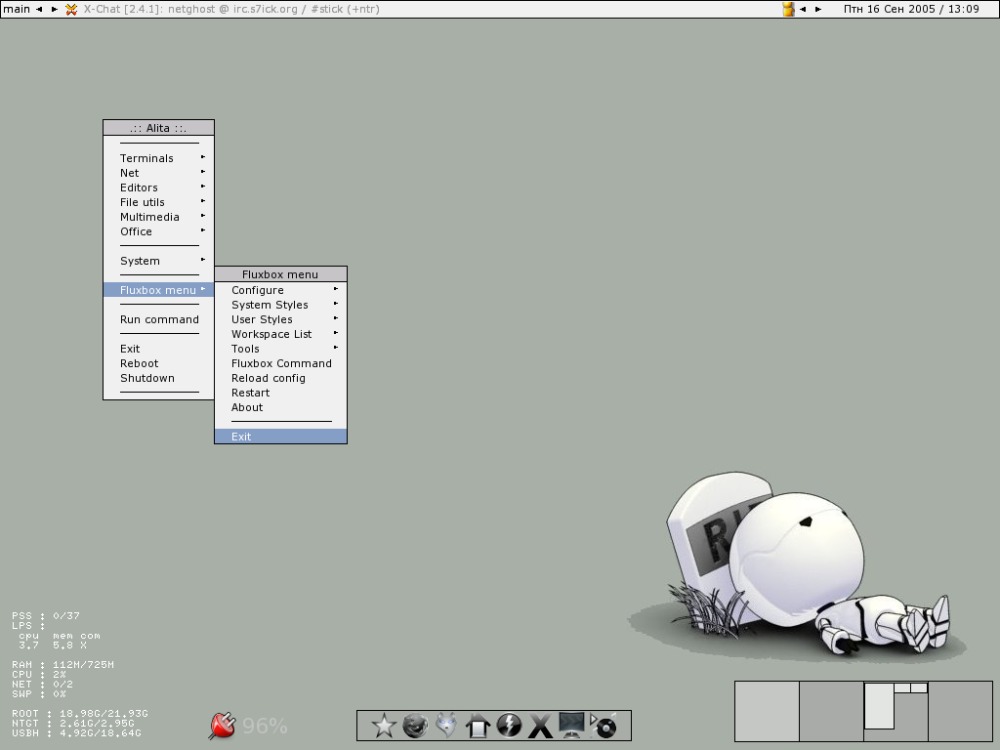
Task: Expand the File utils submenu
Action: [x=159, y=202]
